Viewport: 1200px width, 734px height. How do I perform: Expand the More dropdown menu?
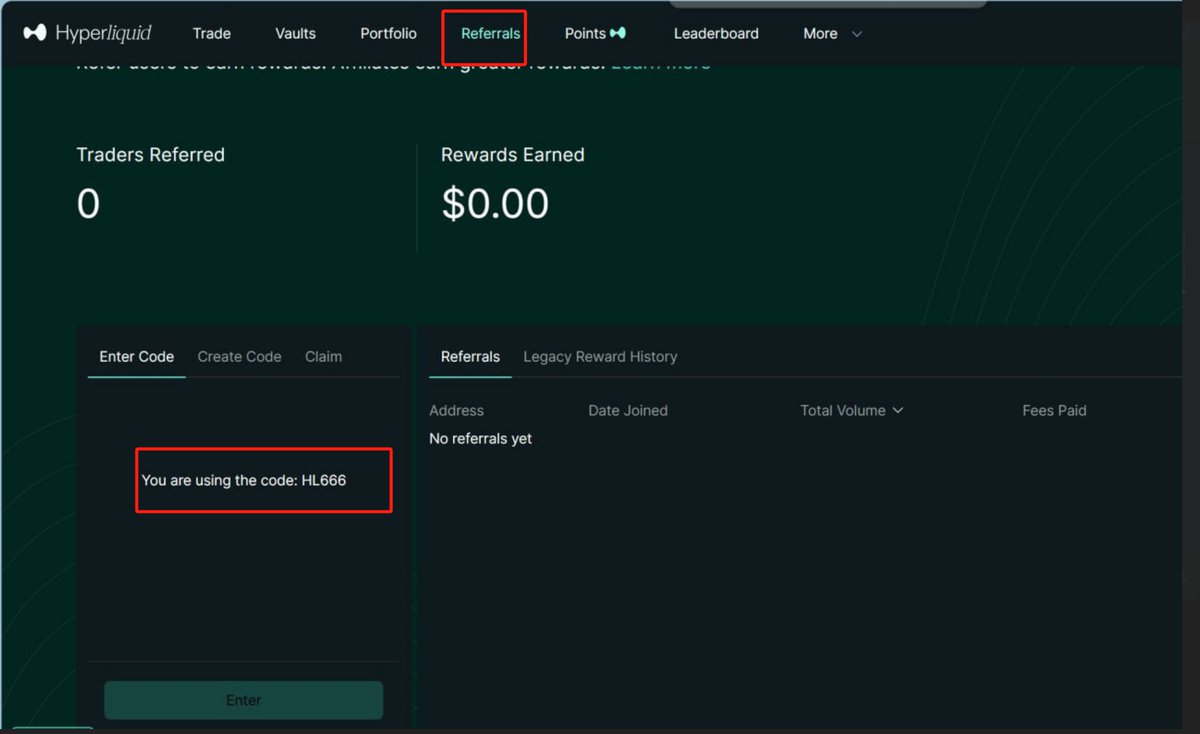click(832, 33)
